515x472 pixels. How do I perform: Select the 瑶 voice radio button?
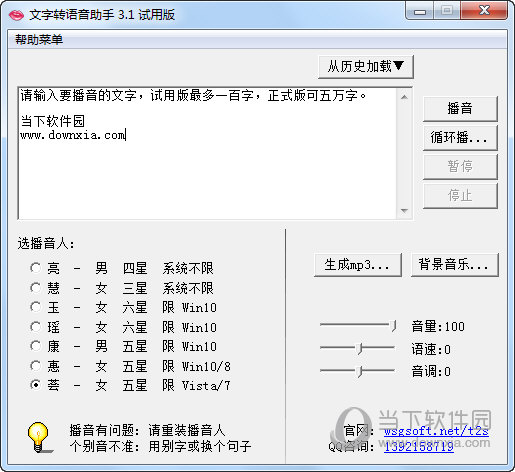35,327
